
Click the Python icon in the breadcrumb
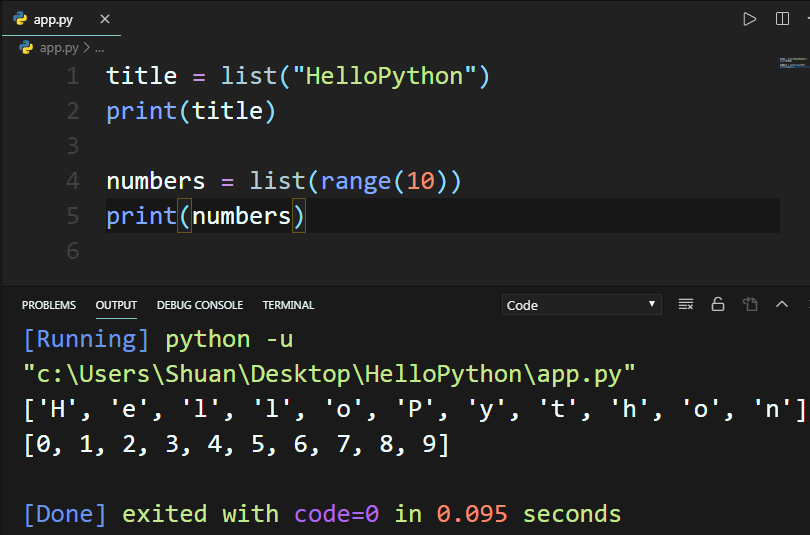[x=26, y=47]
